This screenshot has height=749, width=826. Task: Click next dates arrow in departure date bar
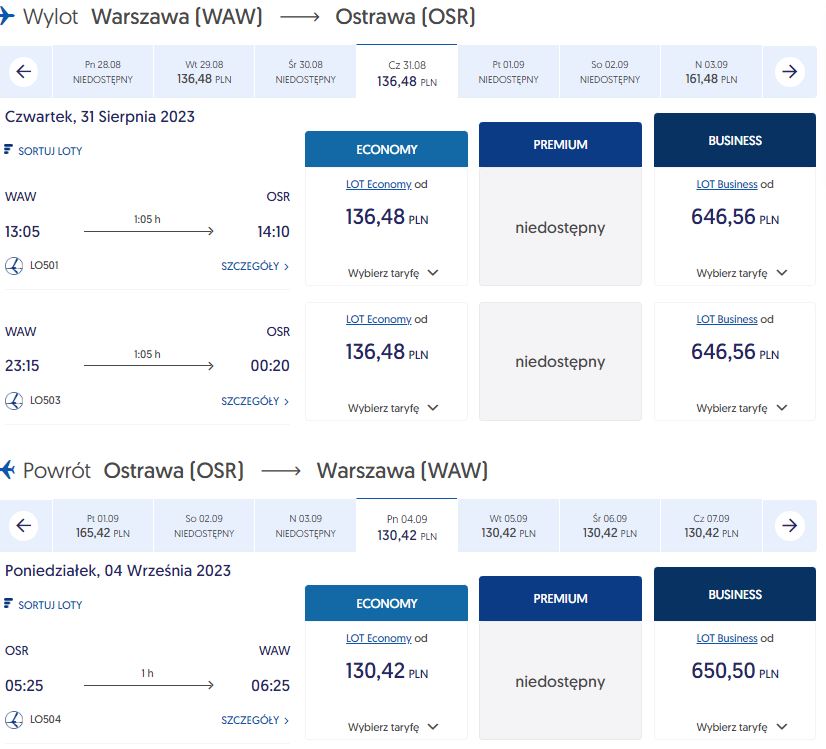789,72
